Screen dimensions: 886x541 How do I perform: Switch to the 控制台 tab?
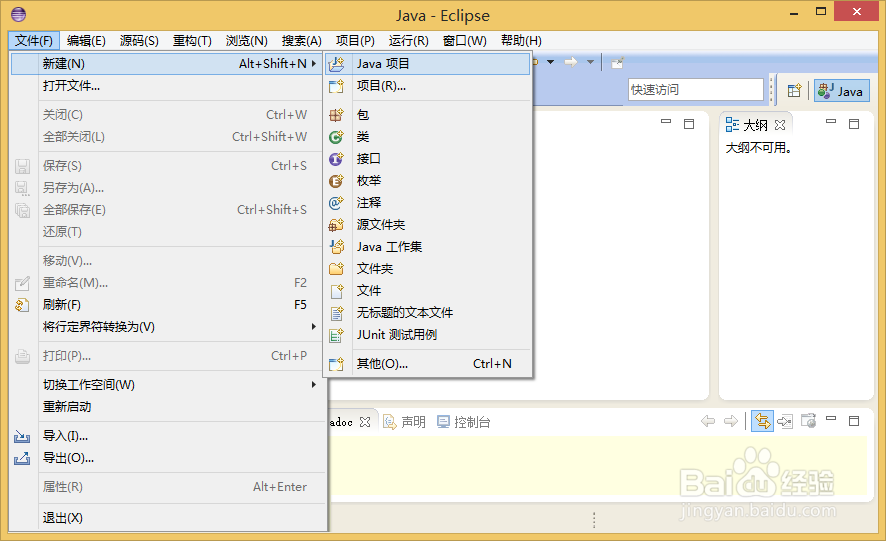click(x=464, y=422)
